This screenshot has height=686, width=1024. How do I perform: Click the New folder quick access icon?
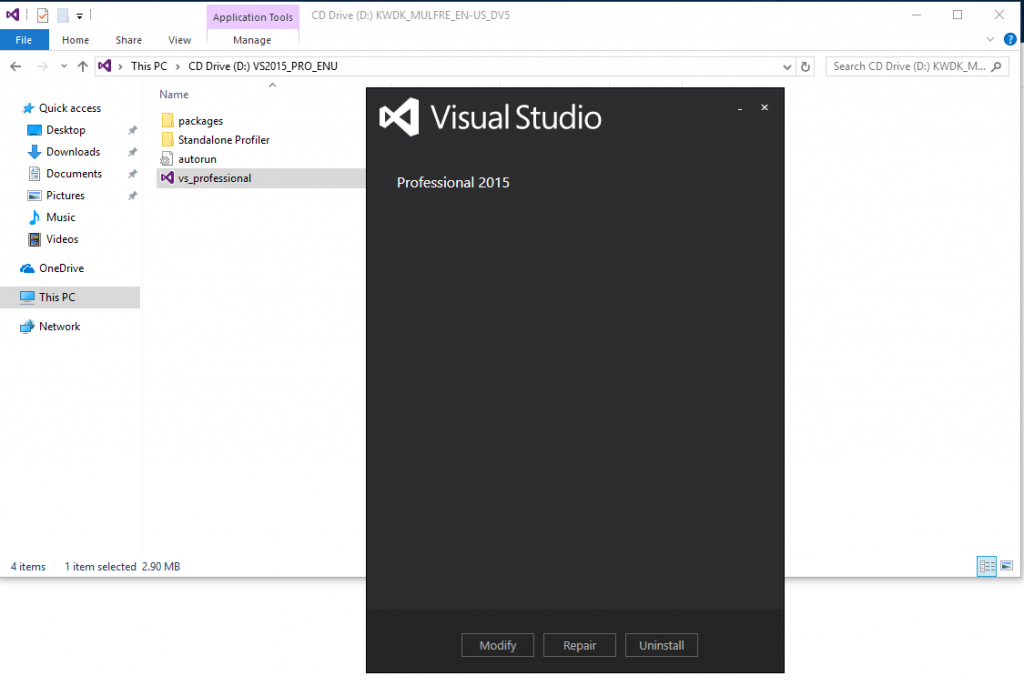(63, 15)
